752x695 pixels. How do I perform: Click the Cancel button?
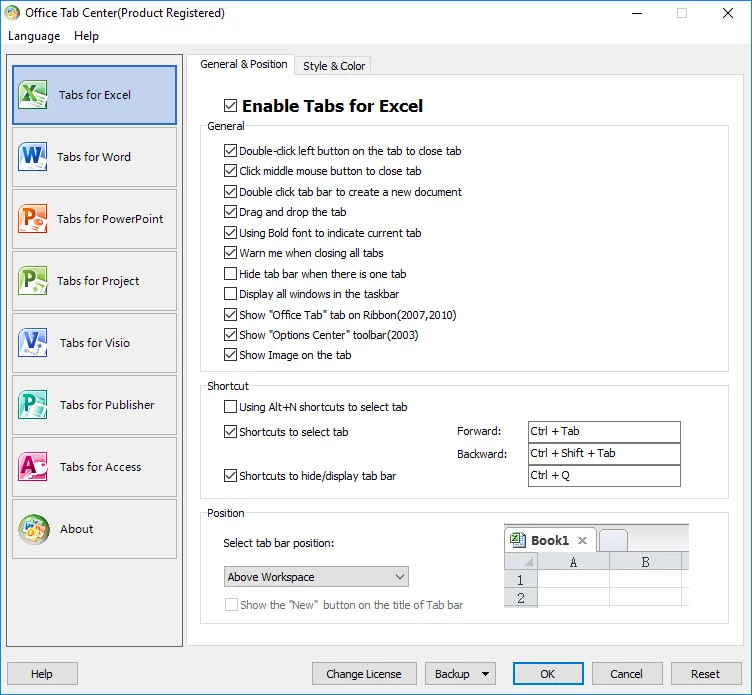627,674
